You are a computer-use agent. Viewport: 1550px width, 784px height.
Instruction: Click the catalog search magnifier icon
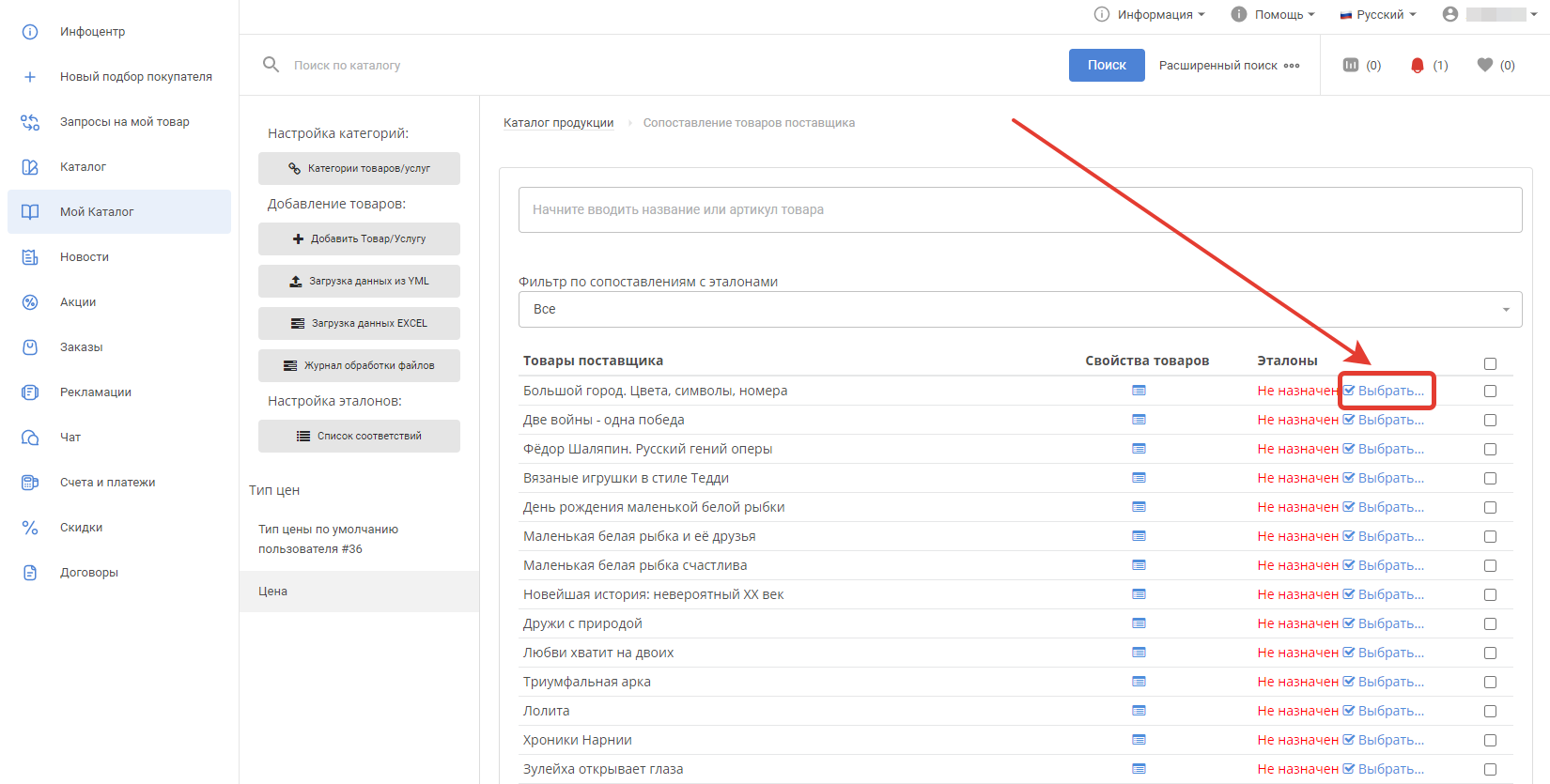point(271,65)
